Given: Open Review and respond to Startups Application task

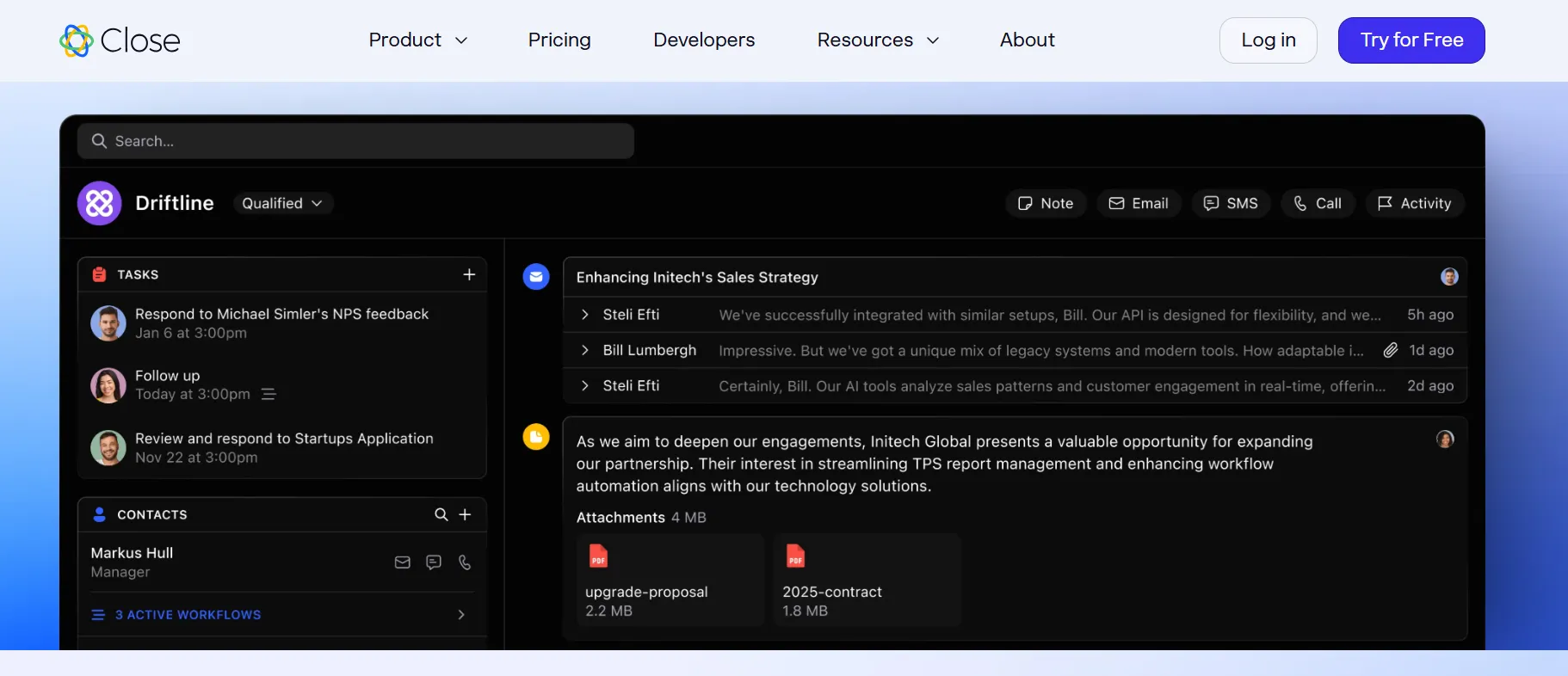Looking at the screenshot, I should point(284,439).
